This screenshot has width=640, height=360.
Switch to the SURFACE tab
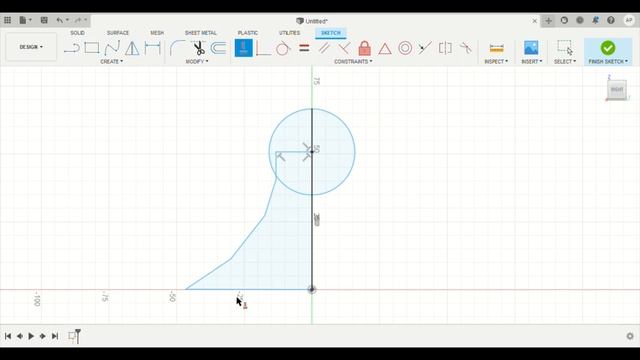(x=118, y=33)
